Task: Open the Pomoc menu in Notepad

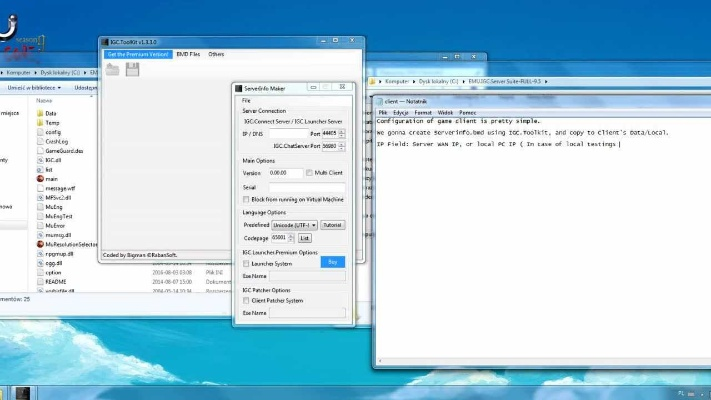Action: [468, 112]
